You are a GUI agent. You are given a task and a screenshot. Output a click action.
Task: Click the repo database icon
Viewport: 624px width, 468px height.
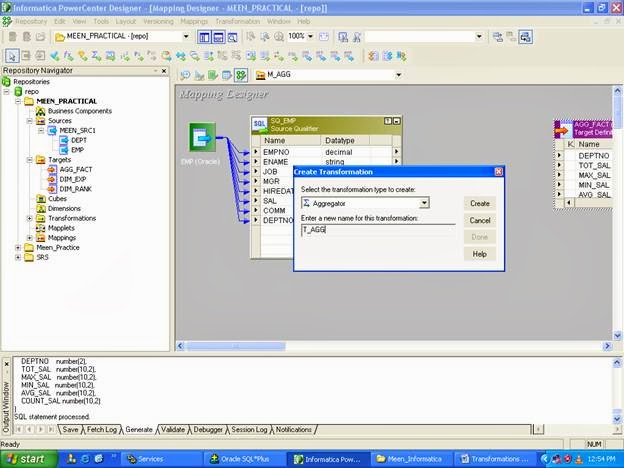[18, 92]
